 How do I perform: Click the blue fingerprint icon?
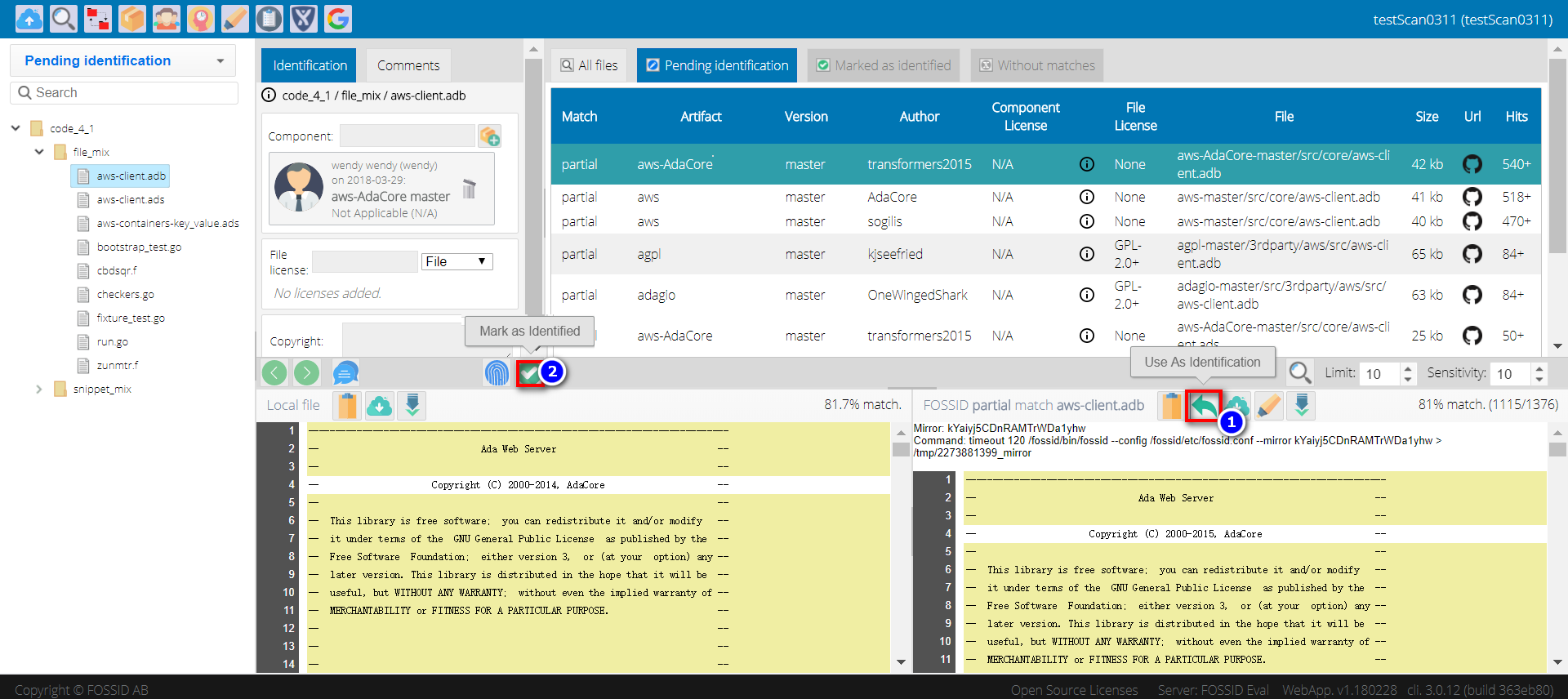[x=497, y=373]
